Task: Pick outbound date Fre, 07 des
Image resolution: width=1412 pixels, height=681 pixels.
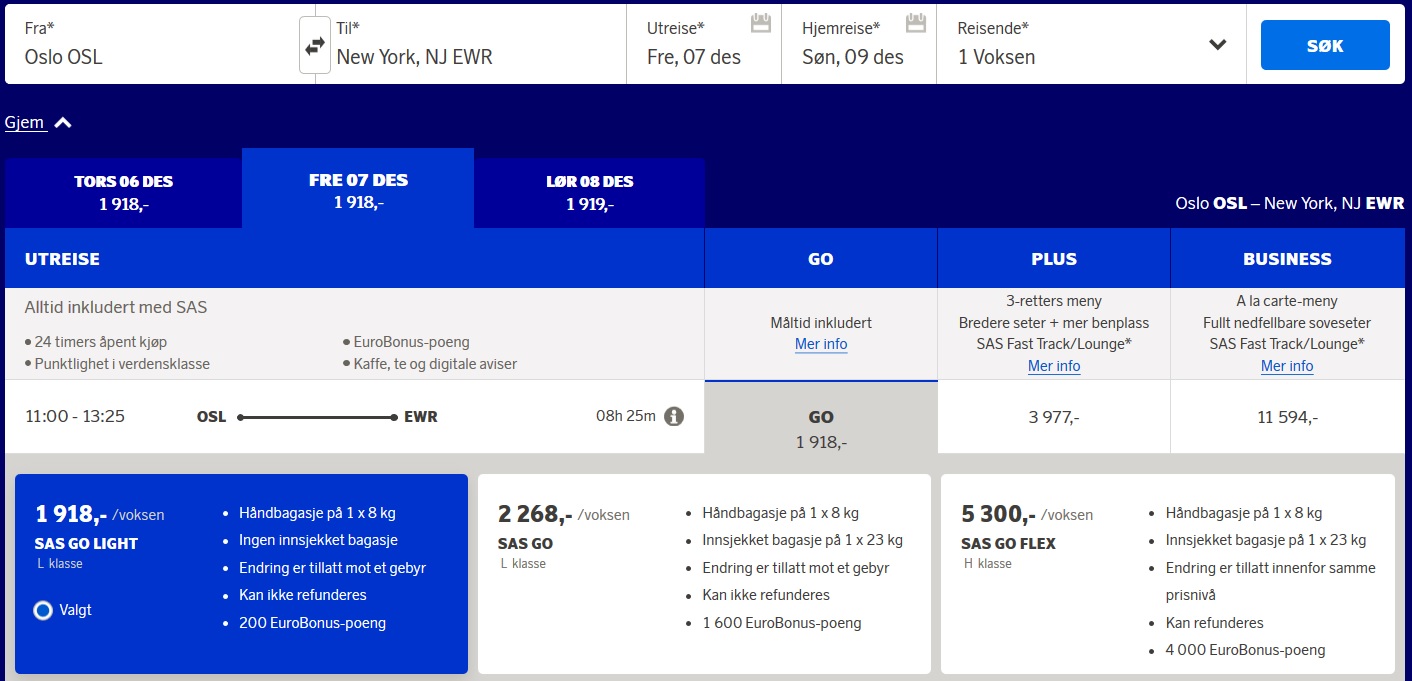Action: [704, 45]
